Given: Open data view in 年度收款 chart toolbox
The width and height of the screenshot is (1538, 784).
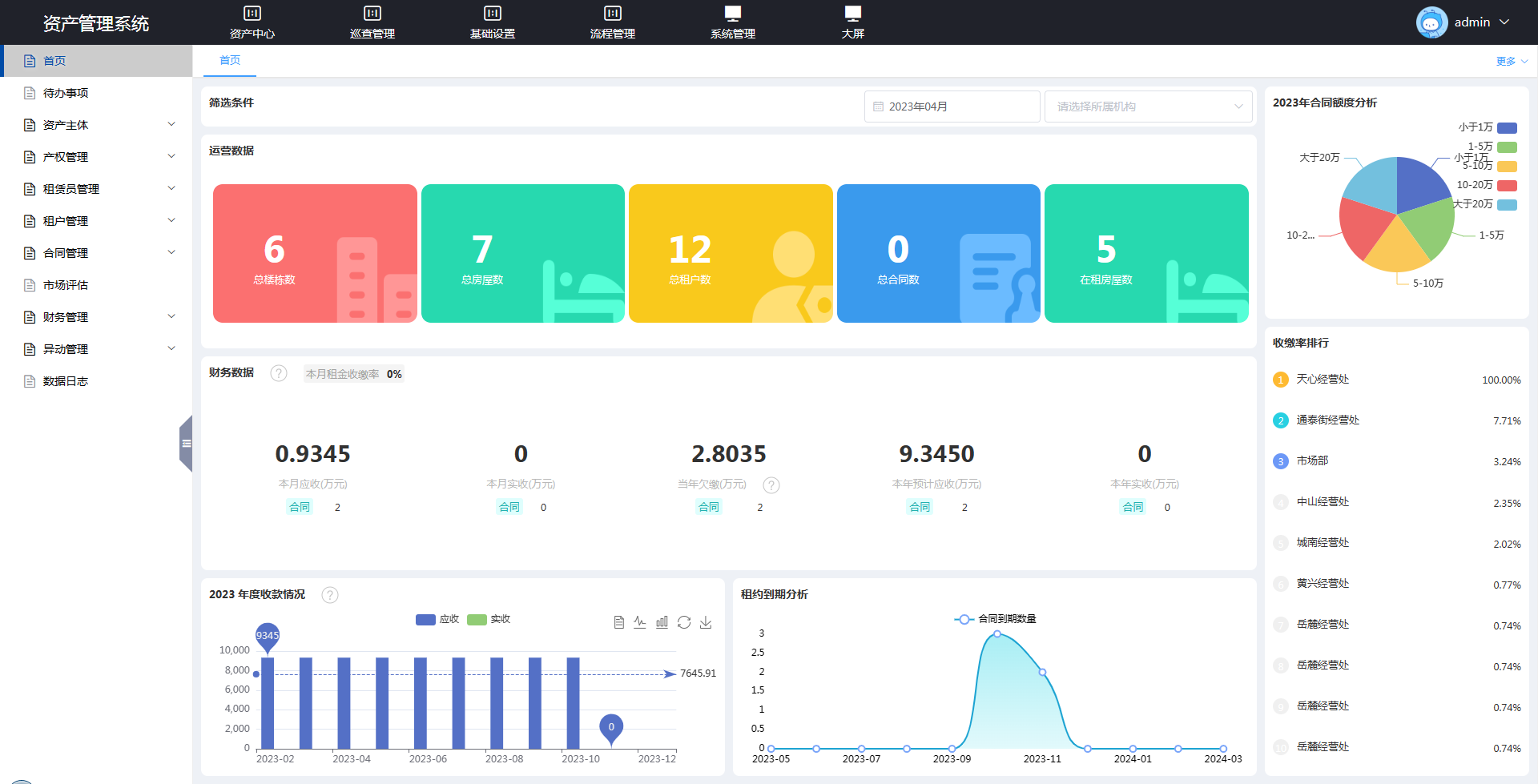Looking at the screenshot, I should 618,622.
